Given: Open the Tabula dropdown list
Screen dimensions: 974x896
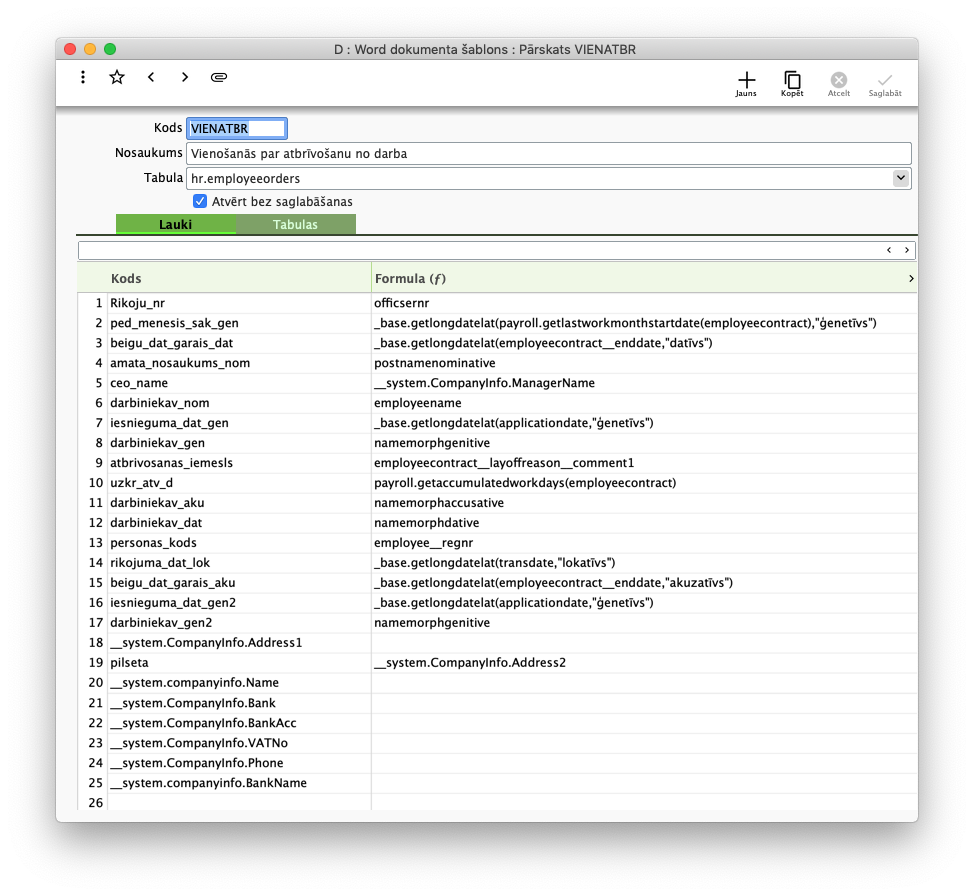Looking at the screenshot, I should coord(901,178).
